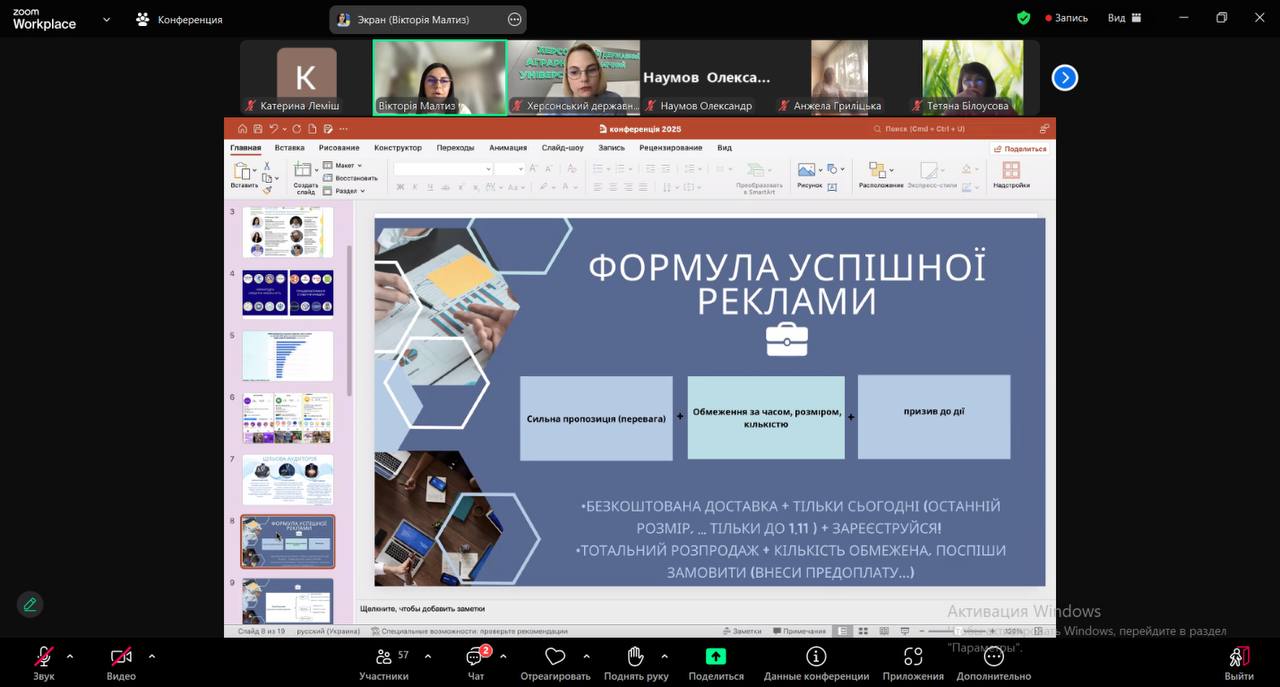Viewport: 1280px width, 687px height.
Task: Click the Конференция paw icon tab
Action: coord(143,19)
